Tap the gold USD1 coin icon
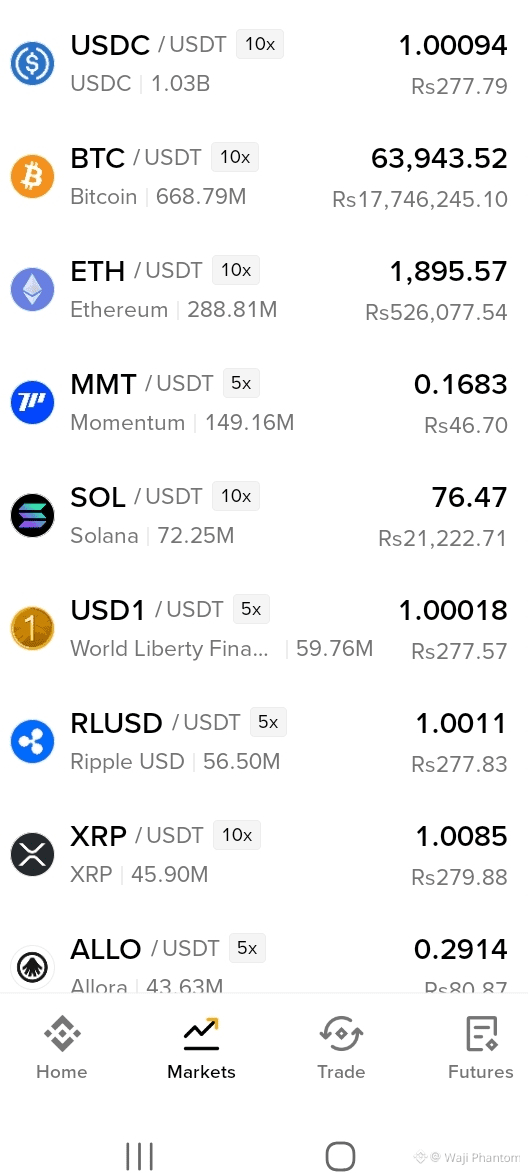Viewport: 528px width, 1173px height. click(32, 628)
